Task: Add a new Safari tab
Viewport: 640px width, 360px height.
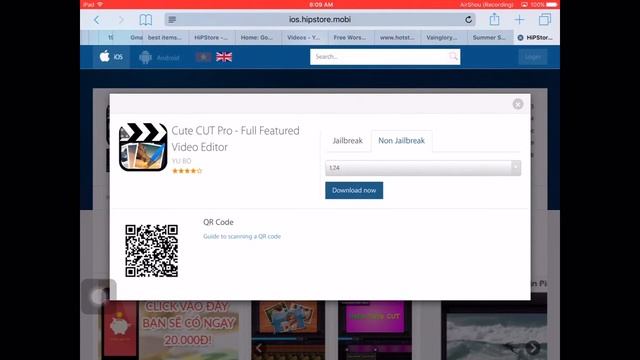Action: click(x=519, y=19)
